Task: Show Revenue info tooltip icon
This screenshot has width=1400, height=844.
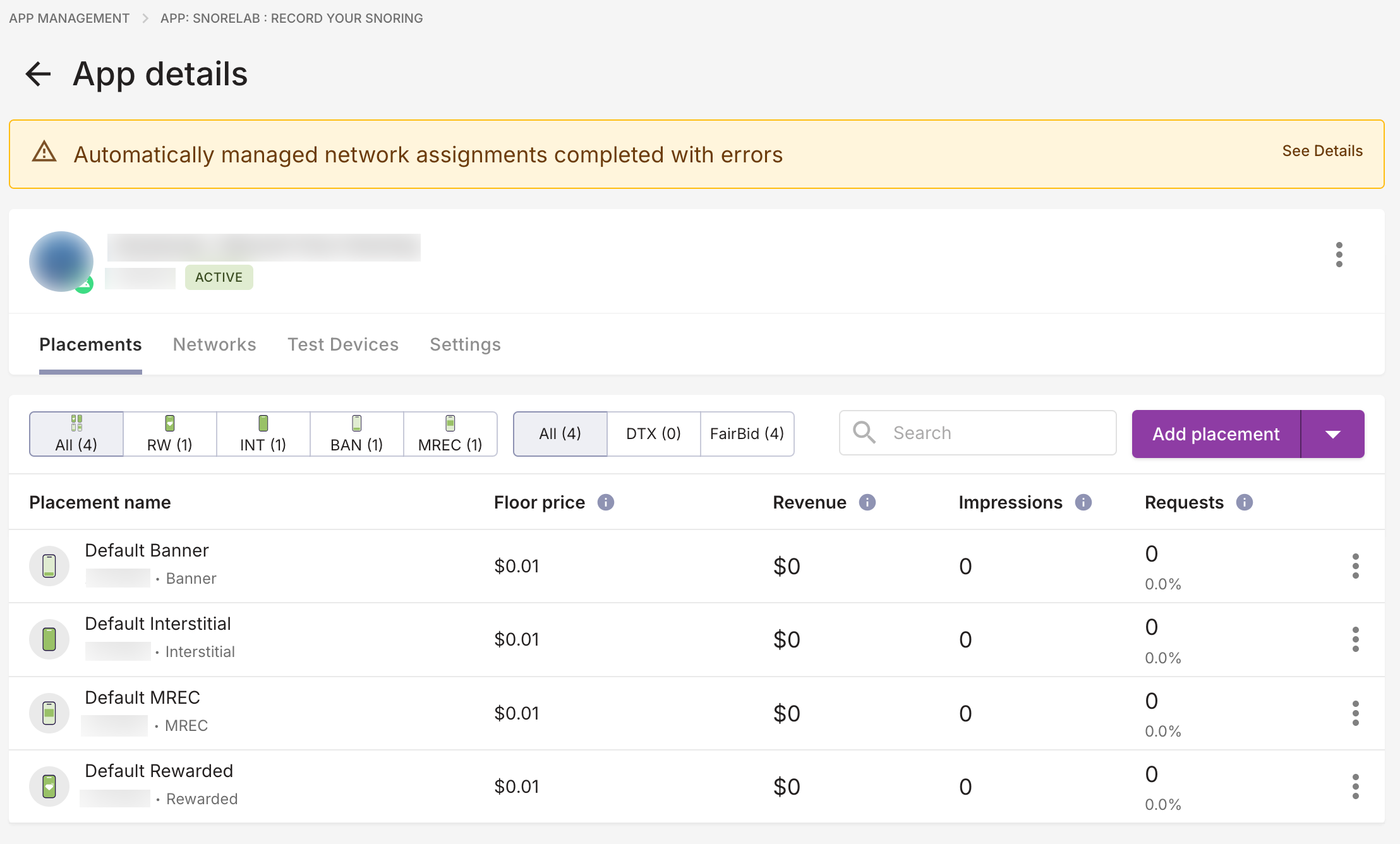Action: 867,502
